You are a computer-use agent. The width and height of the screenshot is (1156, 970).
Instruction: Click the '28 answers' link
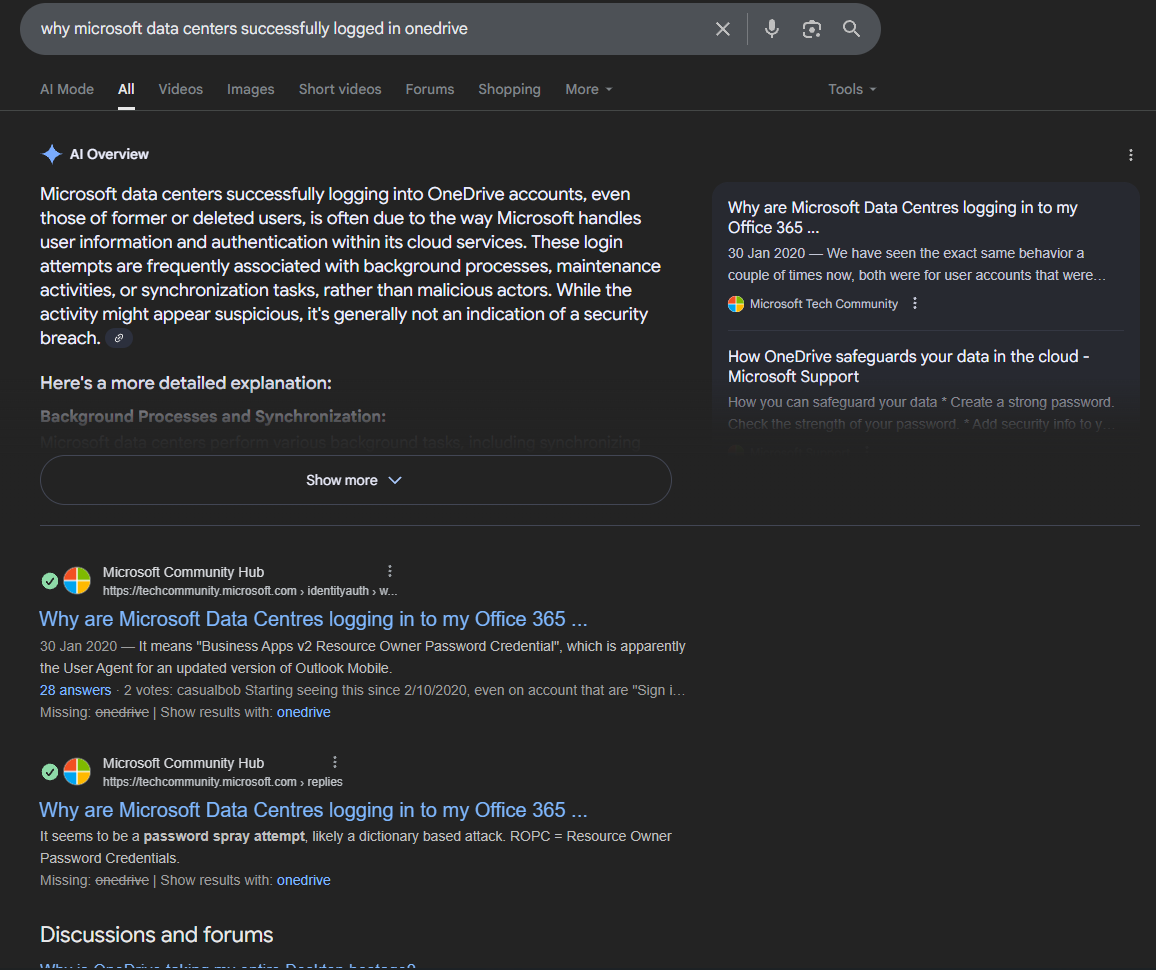click(x=75, y=691)
